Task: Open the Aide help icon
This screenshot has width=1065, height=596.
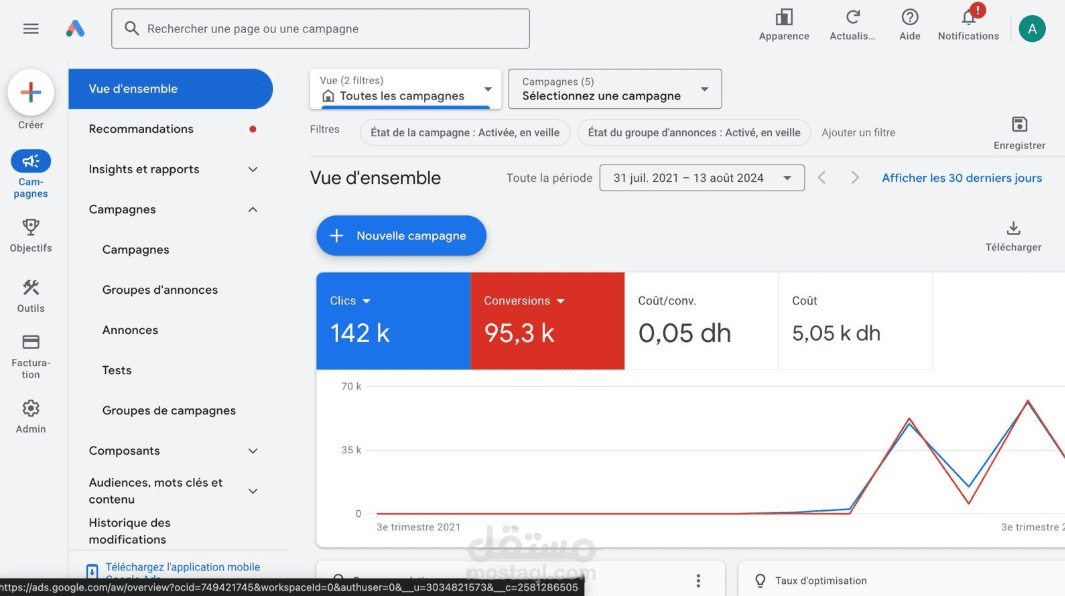Action: point(909,17)
